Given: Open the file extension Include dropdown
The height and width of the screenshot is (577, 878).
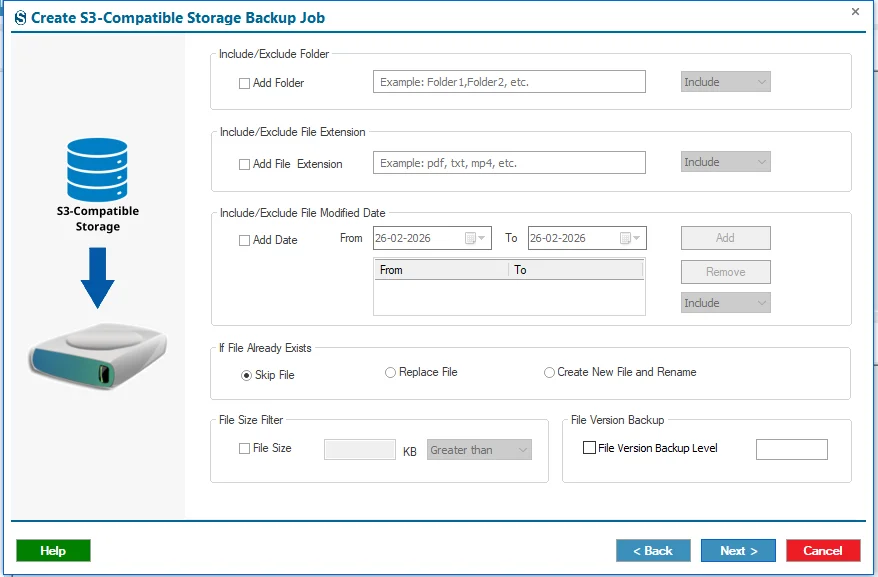Looking at the screenshot, I should coord(726,162).
